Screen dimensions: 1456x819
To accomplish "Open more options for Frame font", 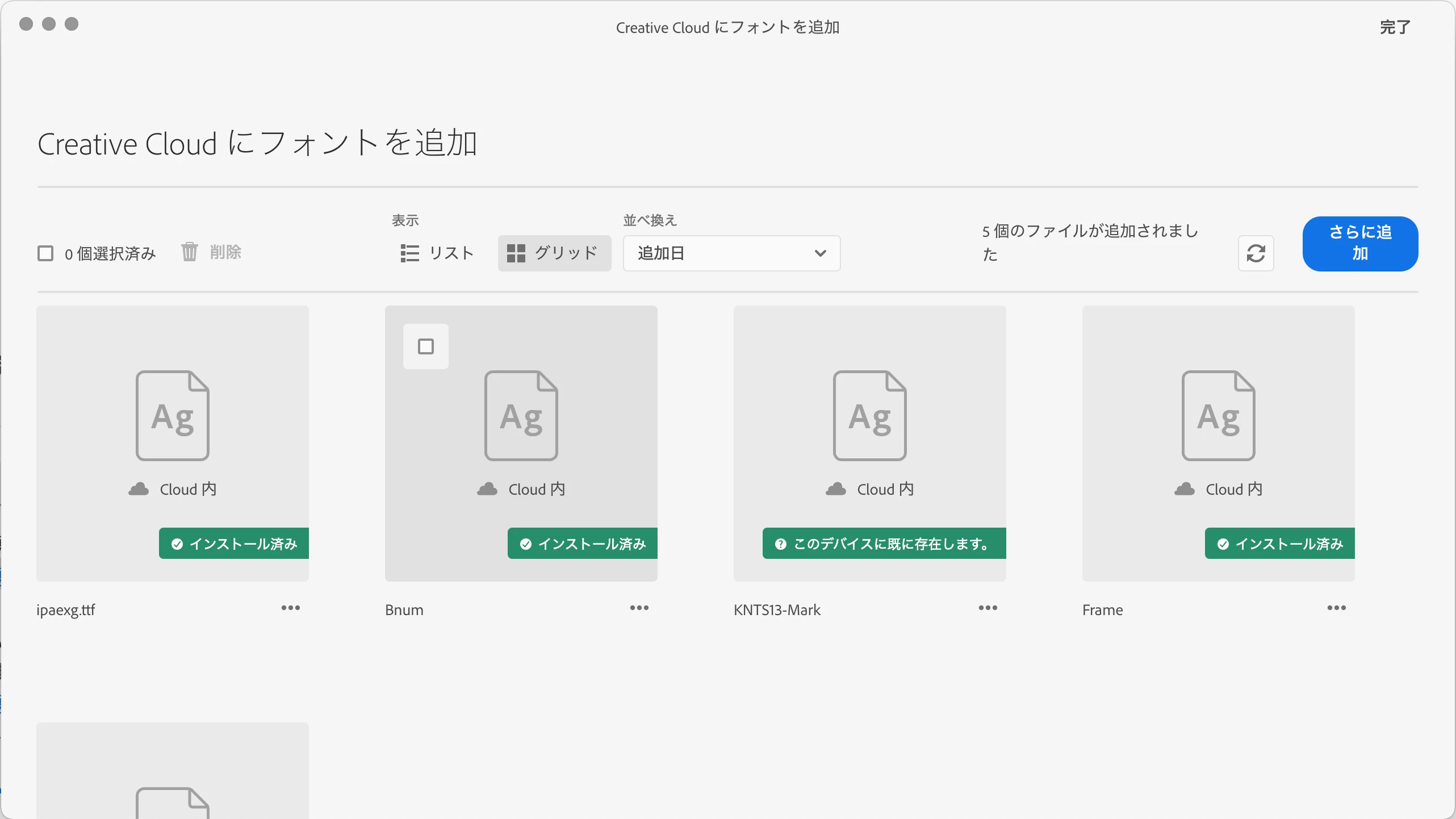I will pyautogui.click(x=1336, y=608).
